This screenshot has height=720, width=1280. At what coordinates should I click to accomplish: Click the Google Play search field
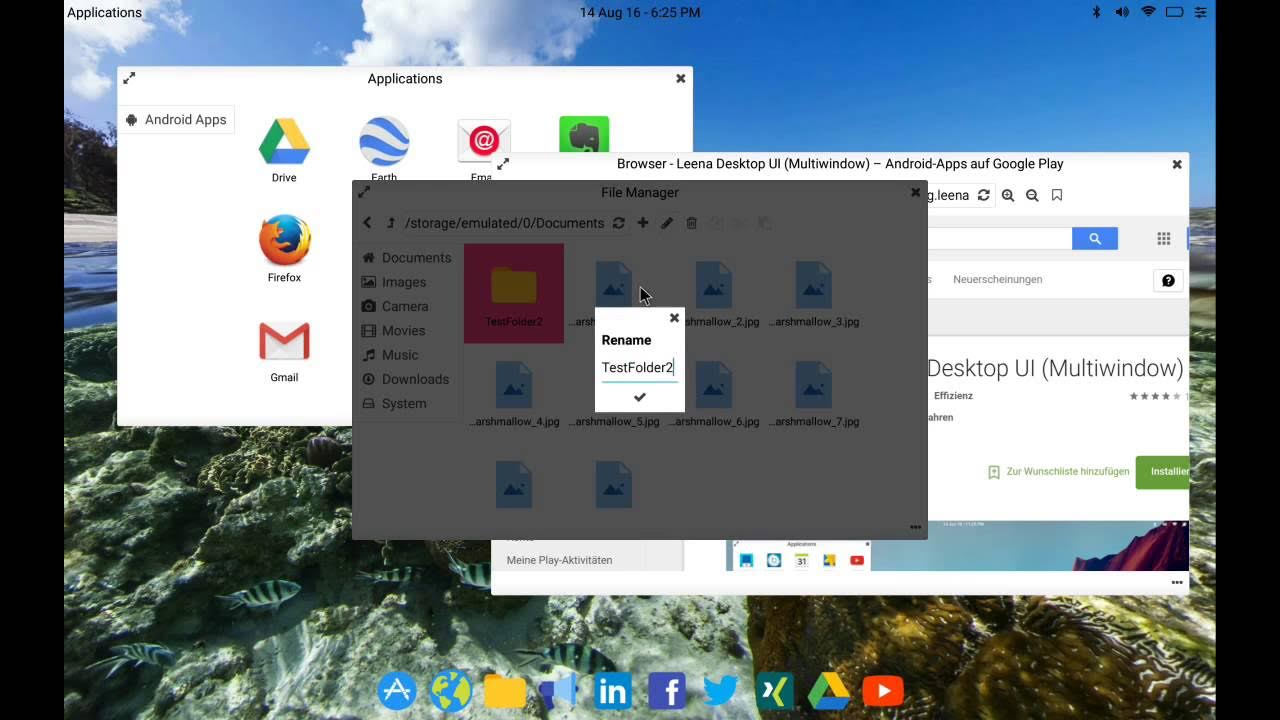[1000, 238]
